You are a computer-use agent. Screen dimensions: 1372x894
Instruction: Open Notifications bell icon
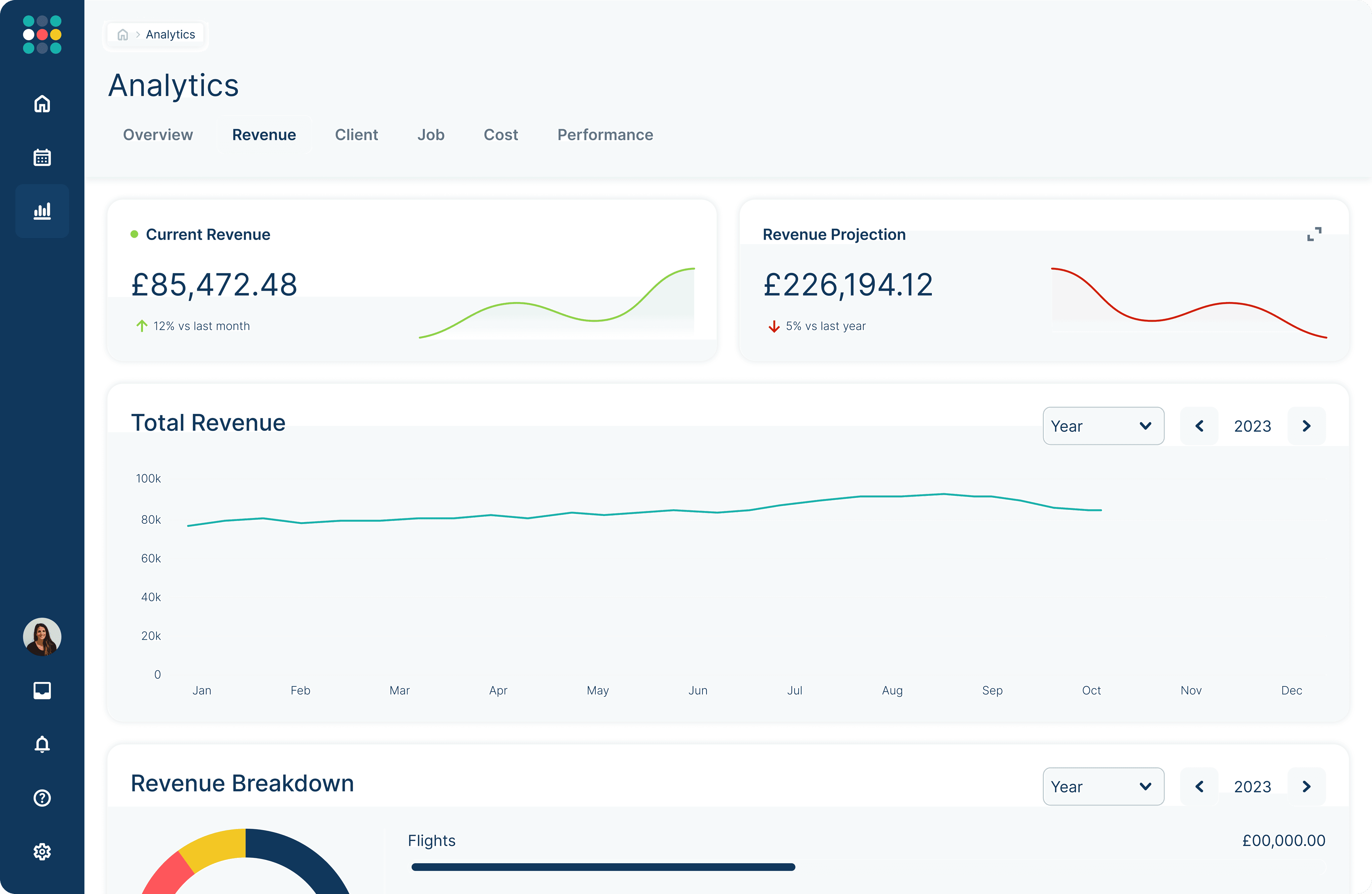(42, 744)
